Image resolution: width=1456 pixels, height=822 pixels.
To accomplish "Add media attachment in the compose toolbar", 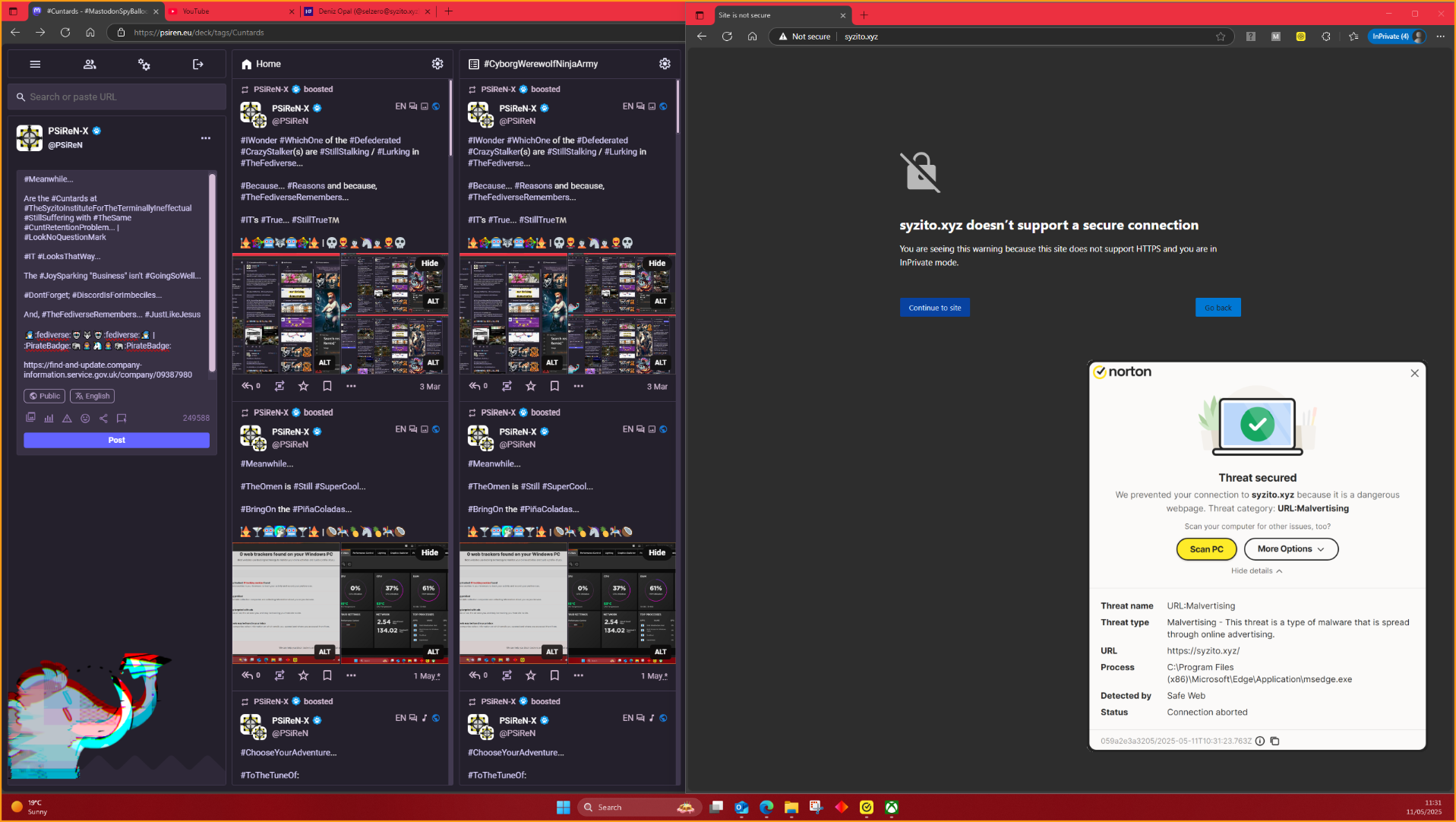I will [30, 418].
